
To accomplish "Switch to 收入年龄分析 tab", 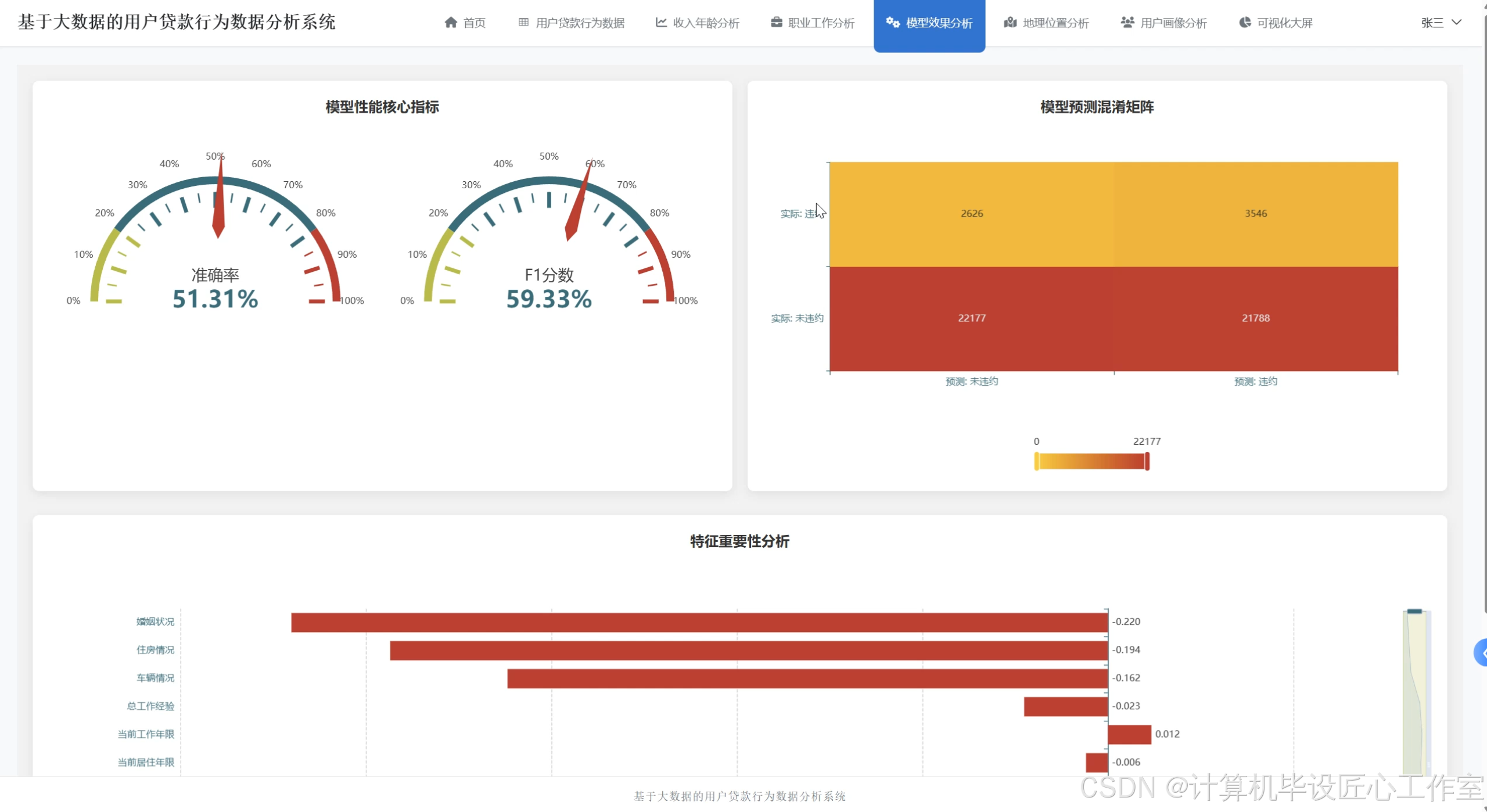I will tap(697, 23).
